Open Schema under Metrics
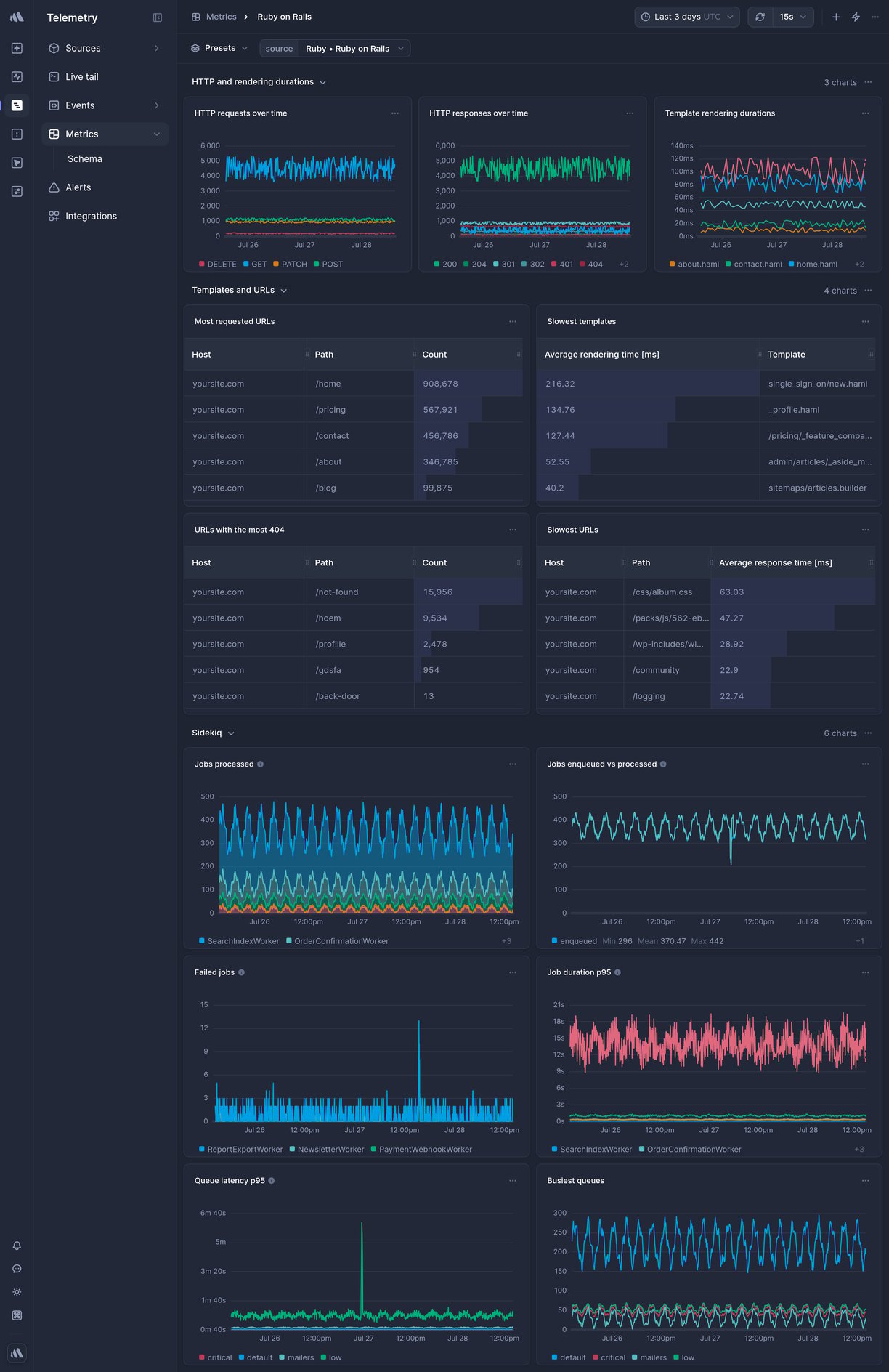The image size is (889, 1372). tap(85, 159)
